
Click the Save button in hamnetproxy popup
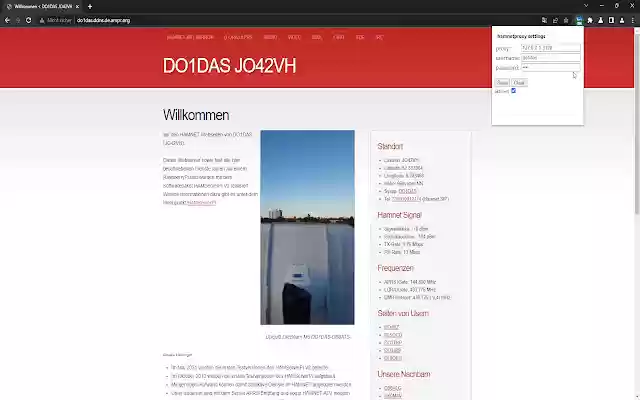point(502,82)
